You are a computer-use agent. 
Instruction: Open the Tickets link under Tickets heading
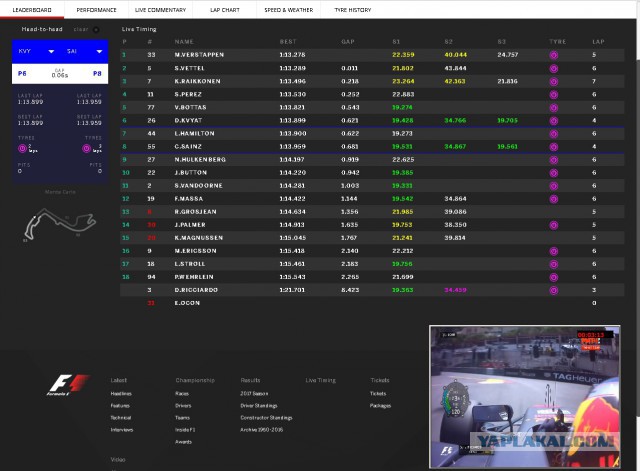pos(378,393)
